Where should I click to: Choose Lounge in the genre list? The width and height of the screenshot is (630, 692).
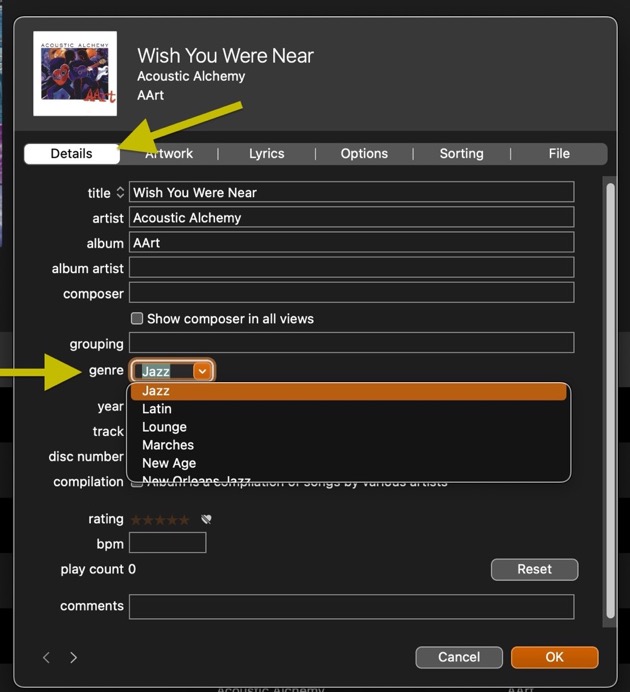tap(349, 427)
